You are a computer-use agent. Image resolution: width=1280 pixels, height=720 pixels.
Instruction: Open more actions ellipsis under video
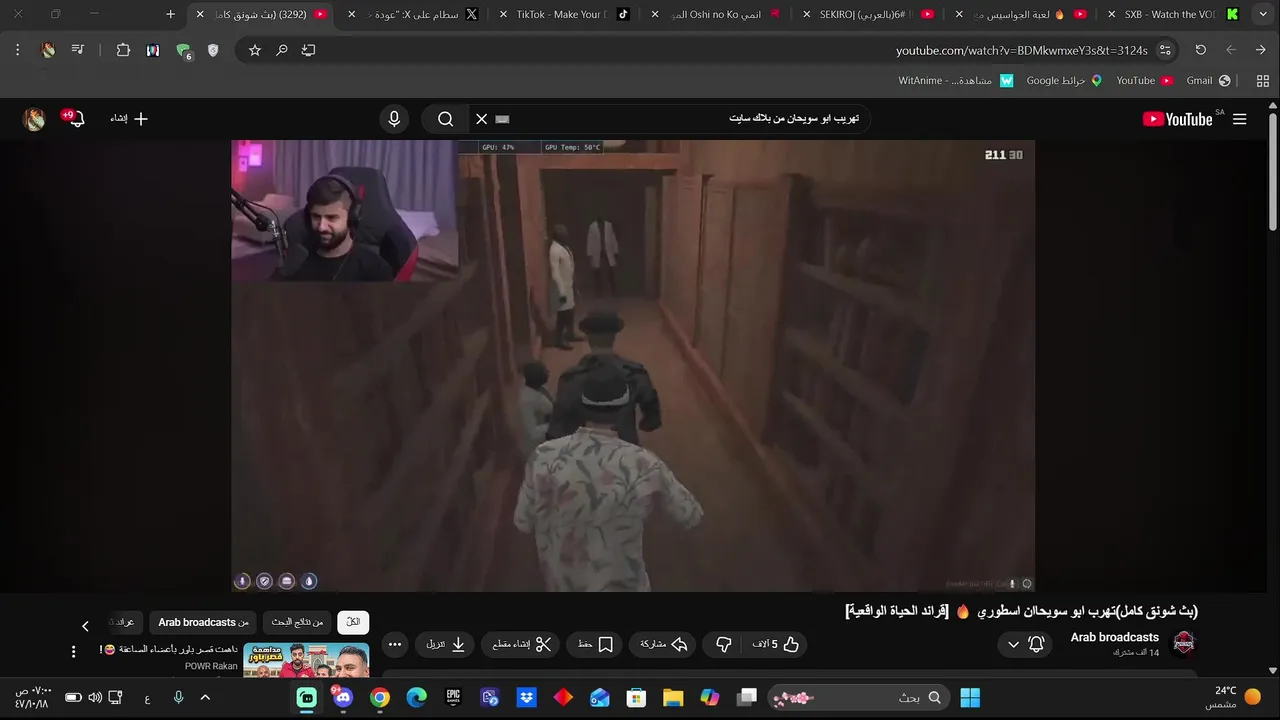[395, 645]
